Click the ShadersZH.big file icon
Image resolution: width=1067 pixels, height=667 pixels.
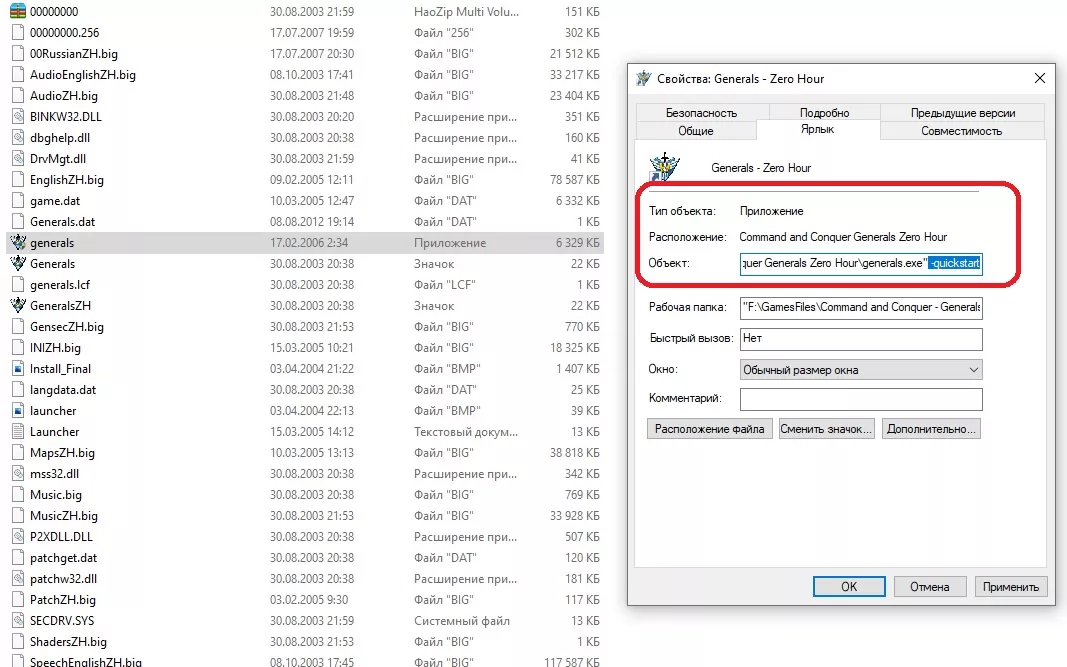(18, 642)
